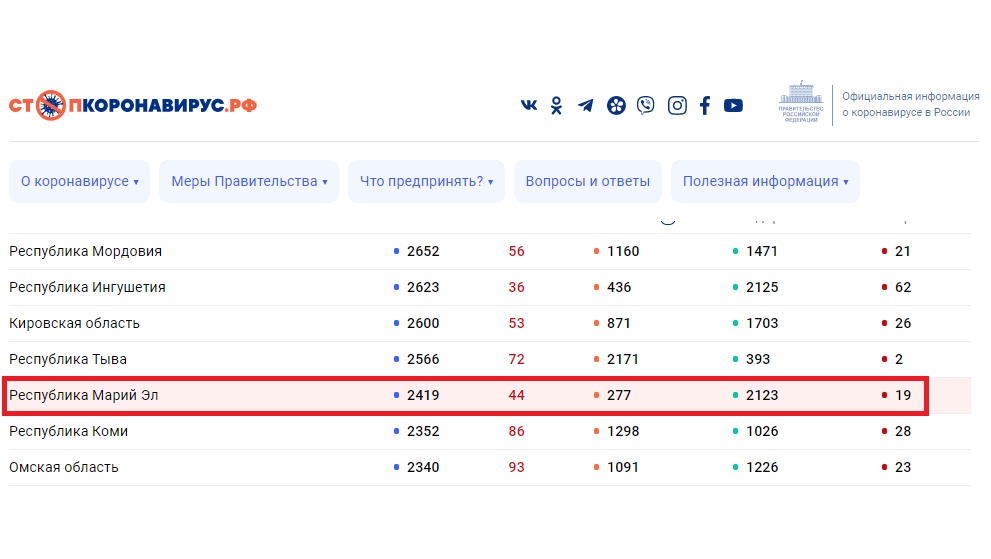Click the 'Республика Тыва' region name
Screen dimensions: 991x559
68,359
